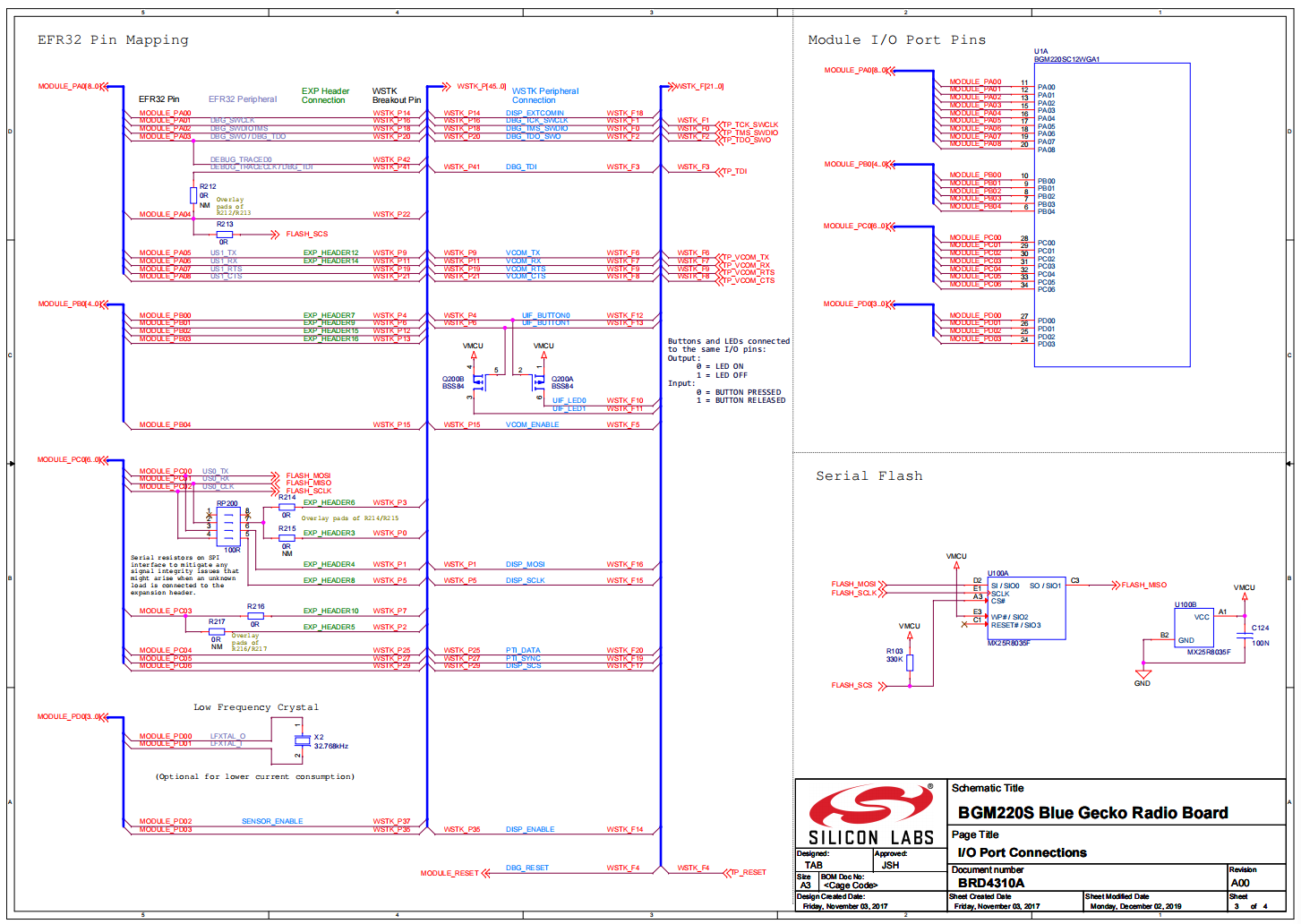Select the R212 resistor symbol

193,195
